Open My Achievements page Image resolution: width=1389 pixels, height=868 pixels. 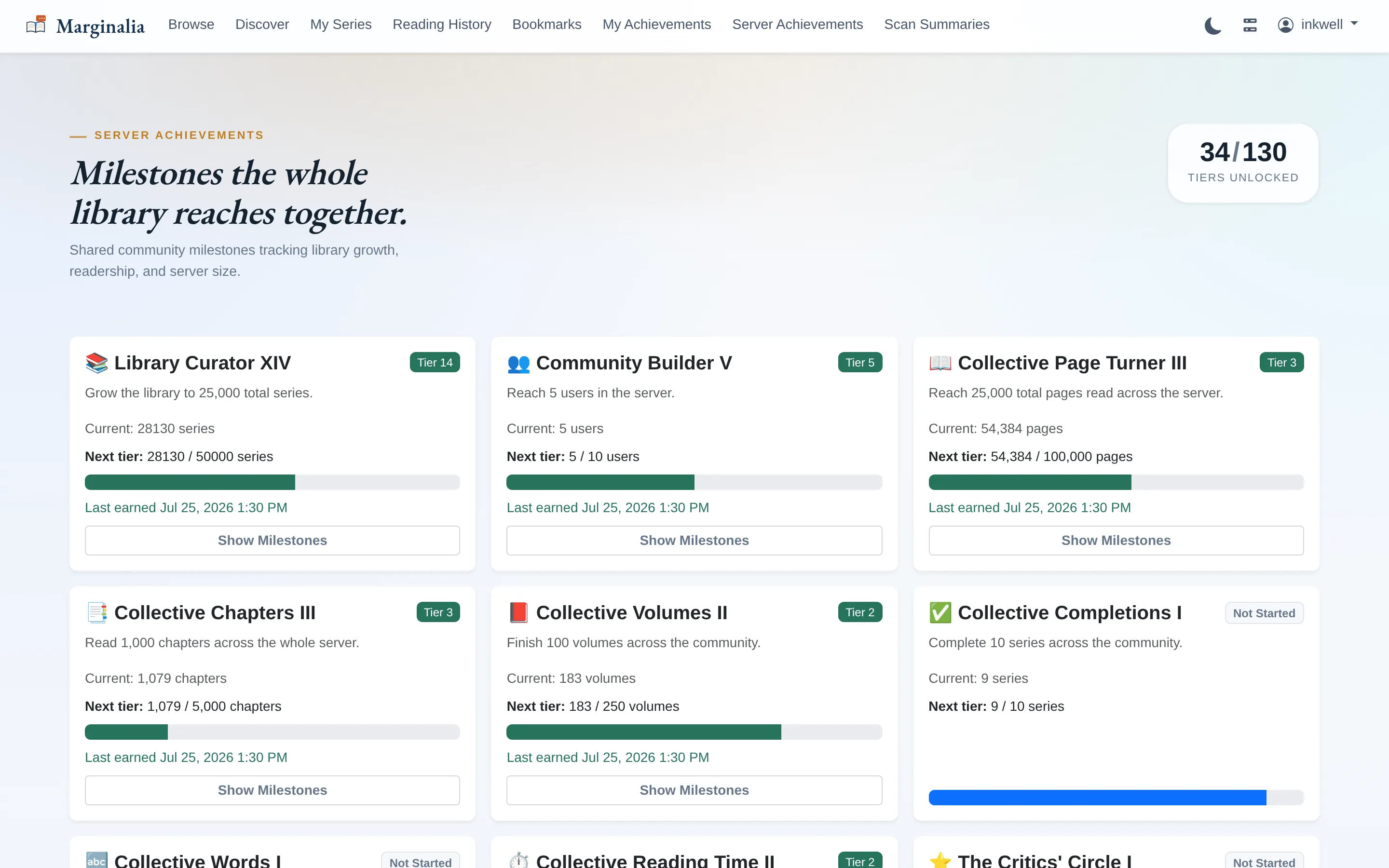(656, 25)
